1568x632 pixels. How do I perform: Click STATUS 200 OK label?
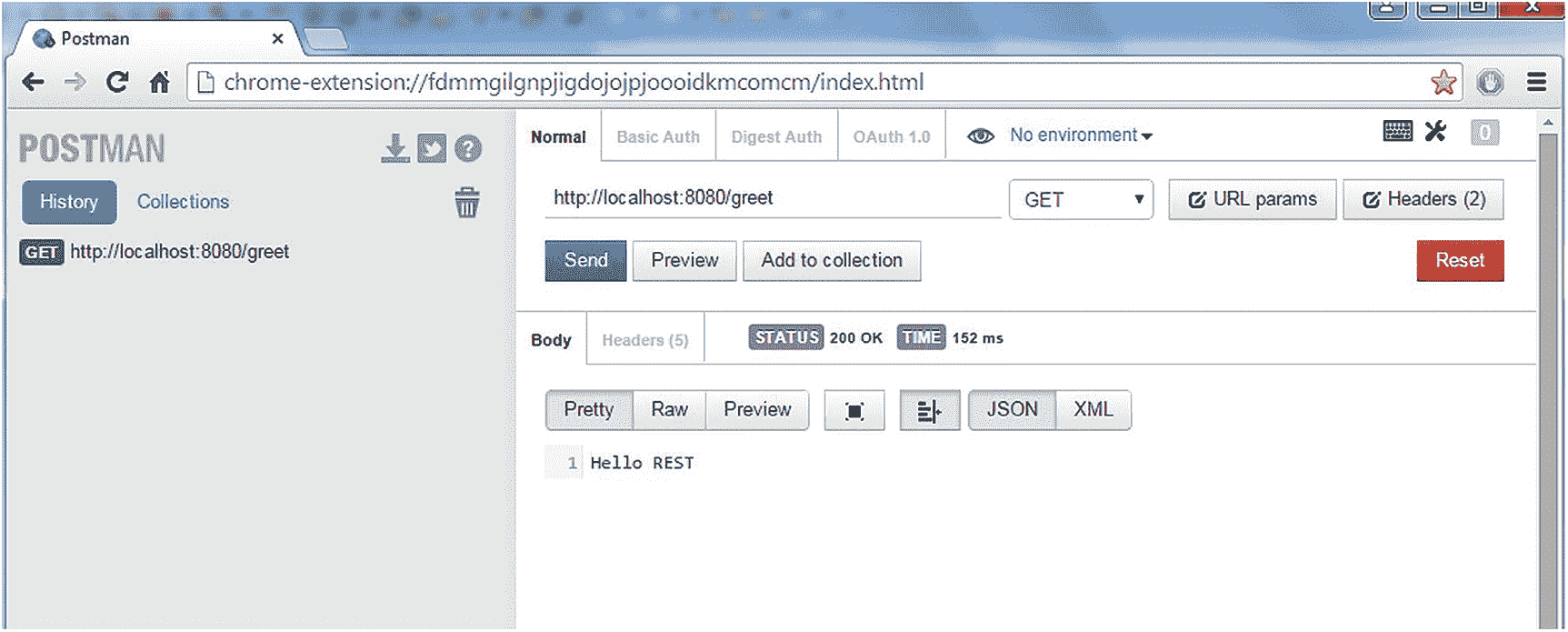point(815,338)
